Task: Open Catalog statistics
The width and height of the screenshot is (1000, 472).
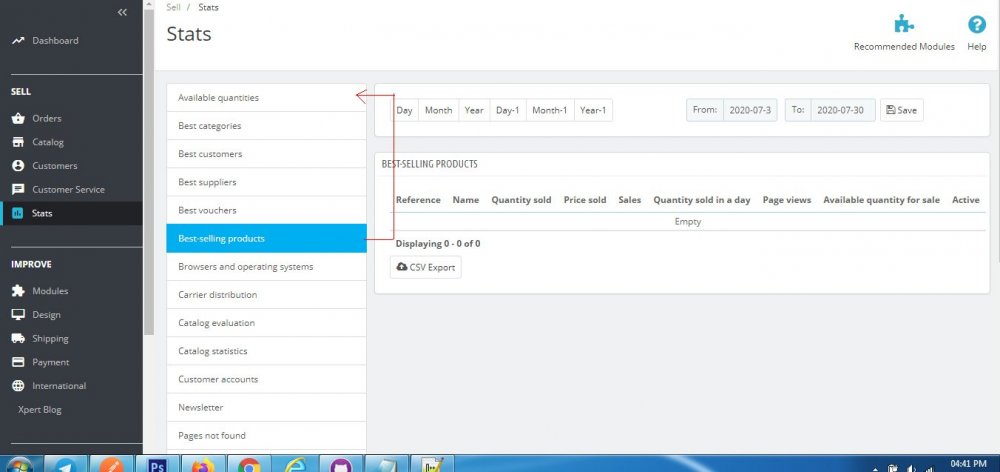Action: (x=267, y=351)
